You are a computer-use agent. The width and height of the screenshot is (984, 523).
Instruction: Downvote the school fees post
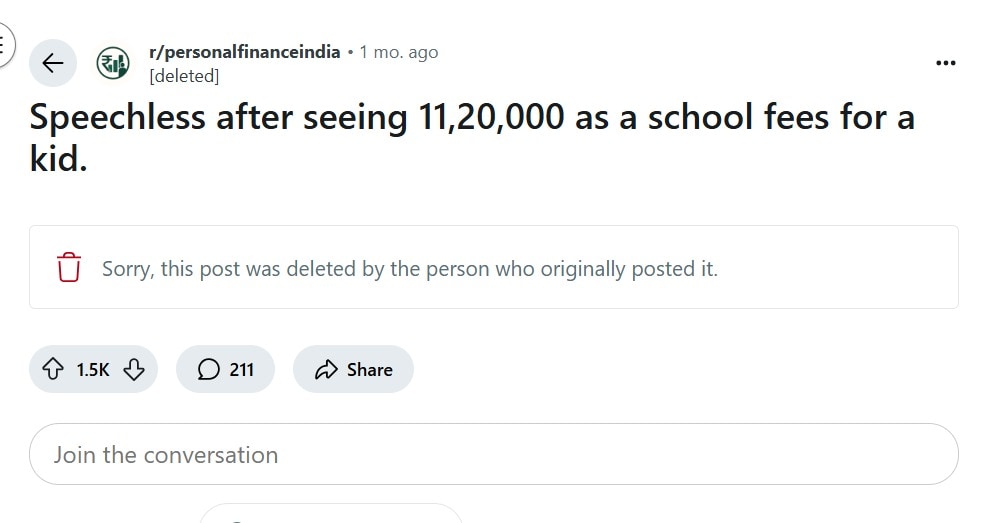[x=134, y=369]
